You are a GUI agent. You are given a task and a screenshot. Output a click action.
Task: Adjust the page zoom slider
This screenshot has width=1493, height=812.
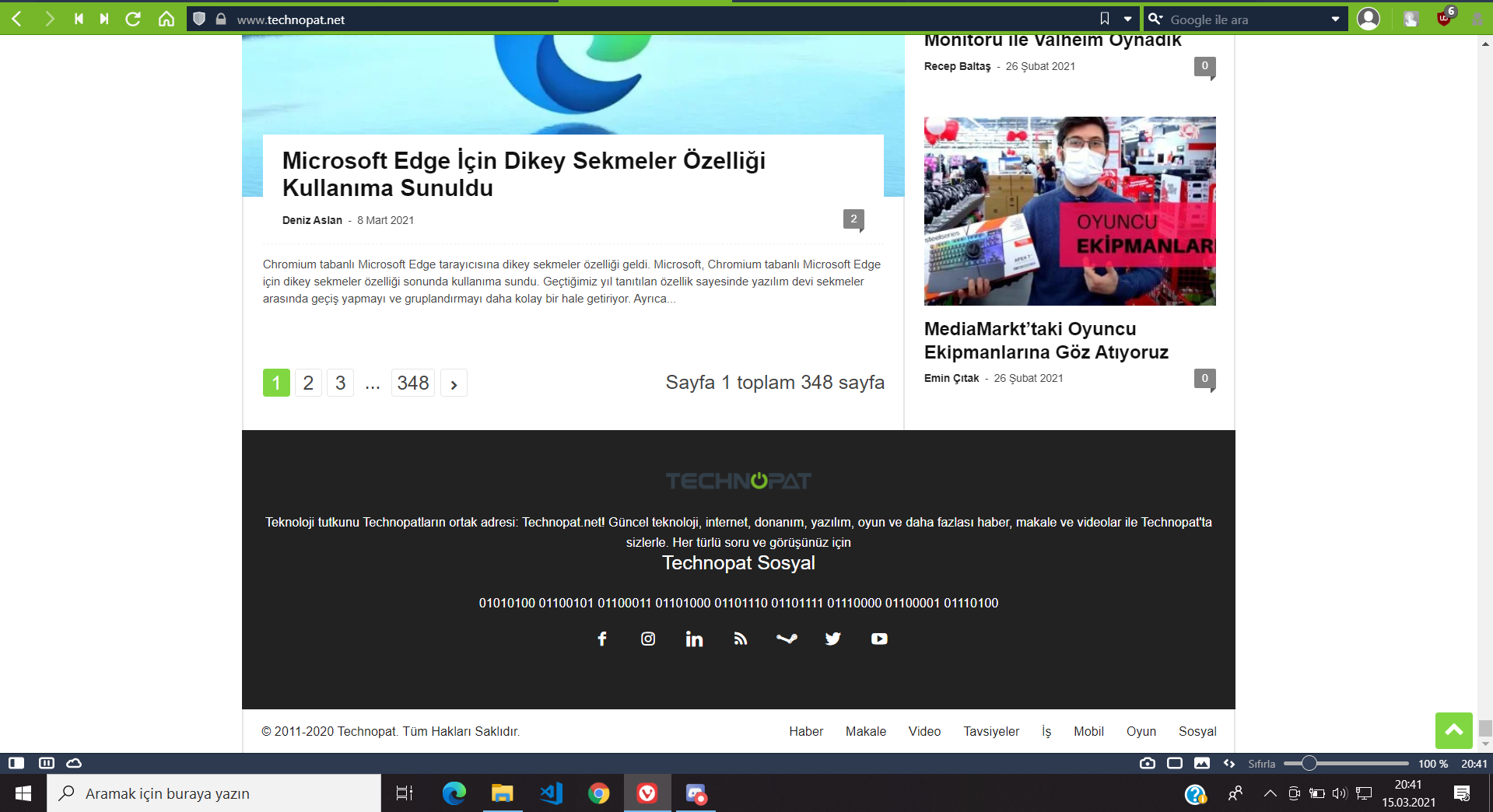pos(1346,763)
